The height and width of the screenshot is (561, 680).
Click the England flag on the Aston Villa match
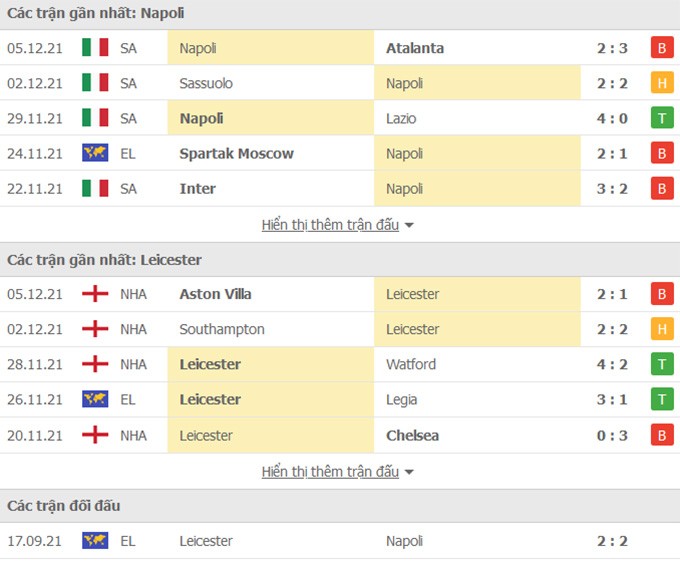click(x=95, y=294)
